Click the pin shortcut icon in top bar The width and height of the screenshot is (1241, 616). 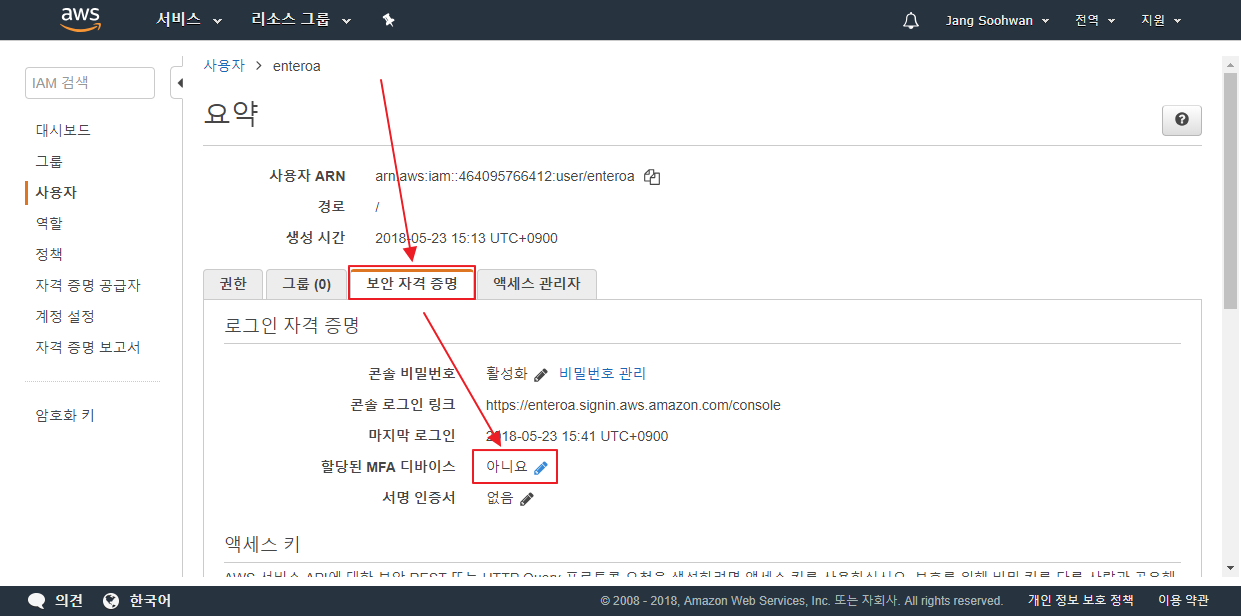pos(388,20)
